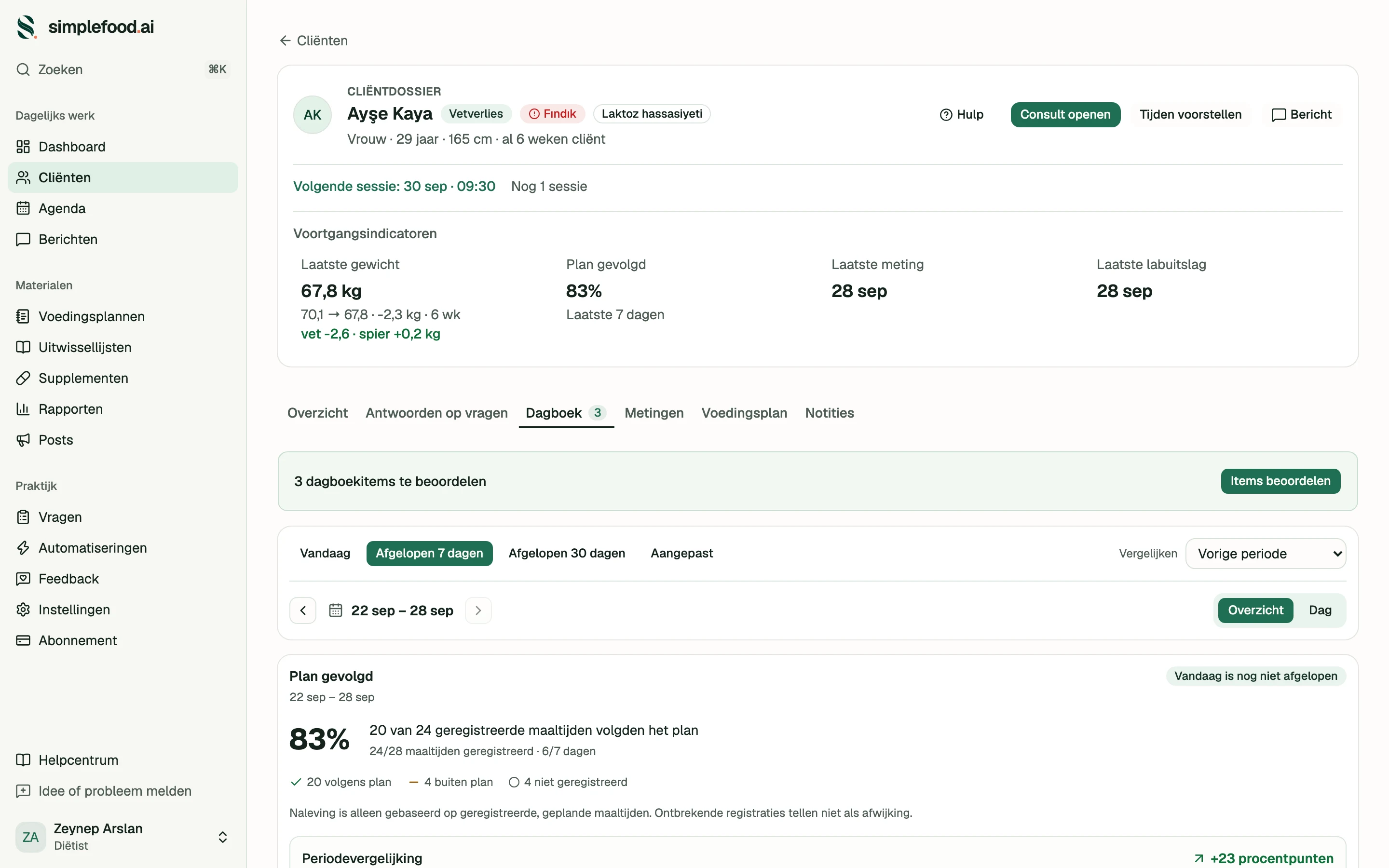Select the Aangepast period filter
1389x868 pixels.
681,554
